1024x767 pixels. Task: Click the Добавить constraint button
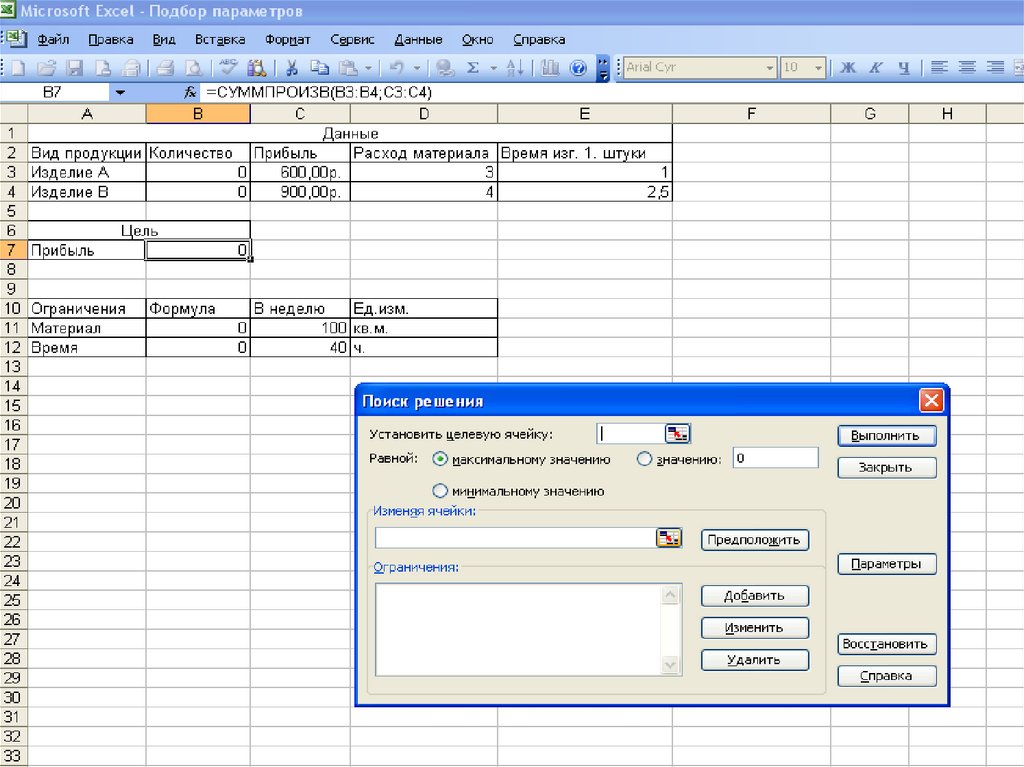[x=754, y=596]
